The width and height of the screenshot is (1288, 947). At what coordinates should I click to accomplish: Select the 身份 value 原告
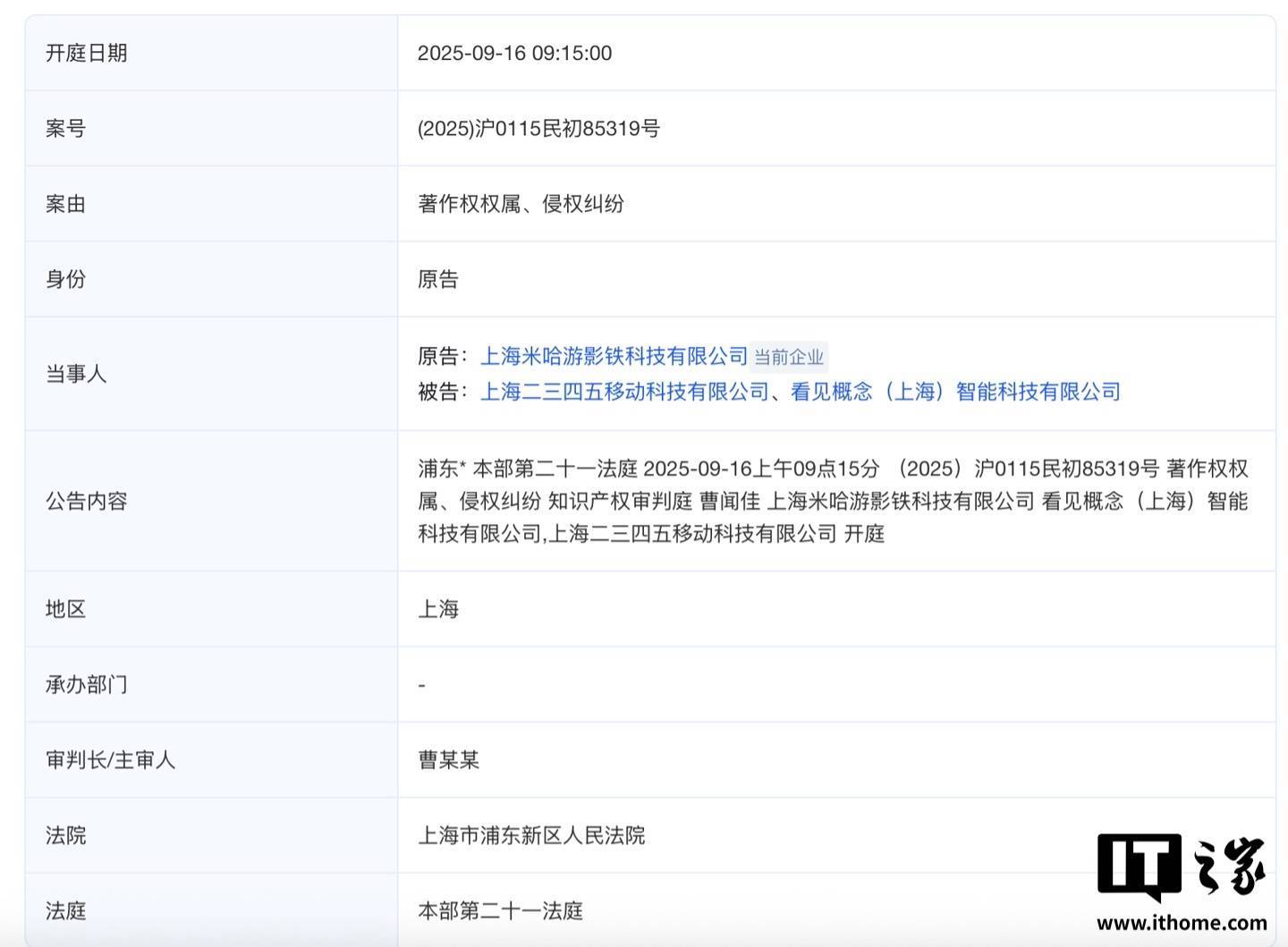coord(436,279)
